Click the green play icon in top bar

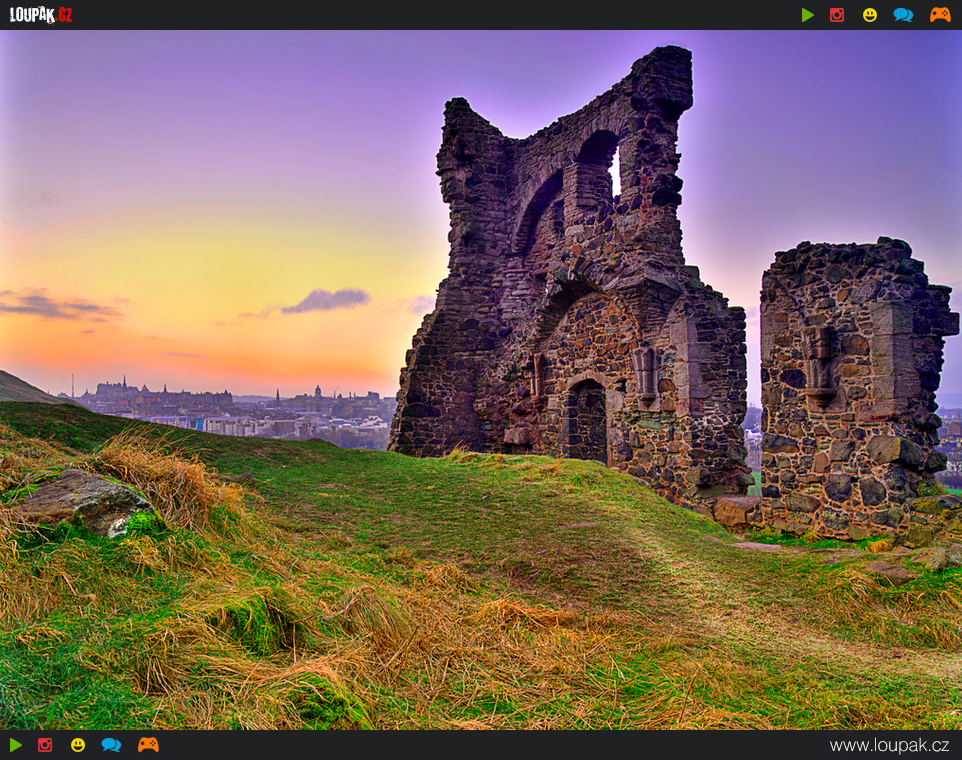[x=807, y=15]
